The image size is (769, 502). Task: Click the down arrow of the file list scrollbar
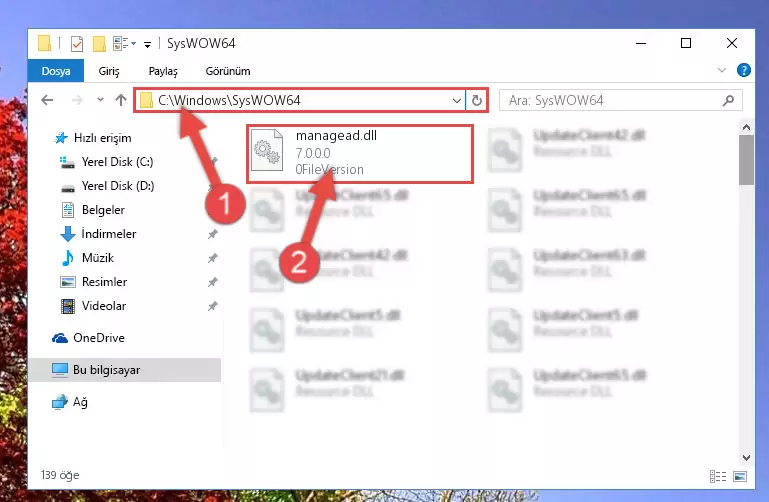[746, 458]
